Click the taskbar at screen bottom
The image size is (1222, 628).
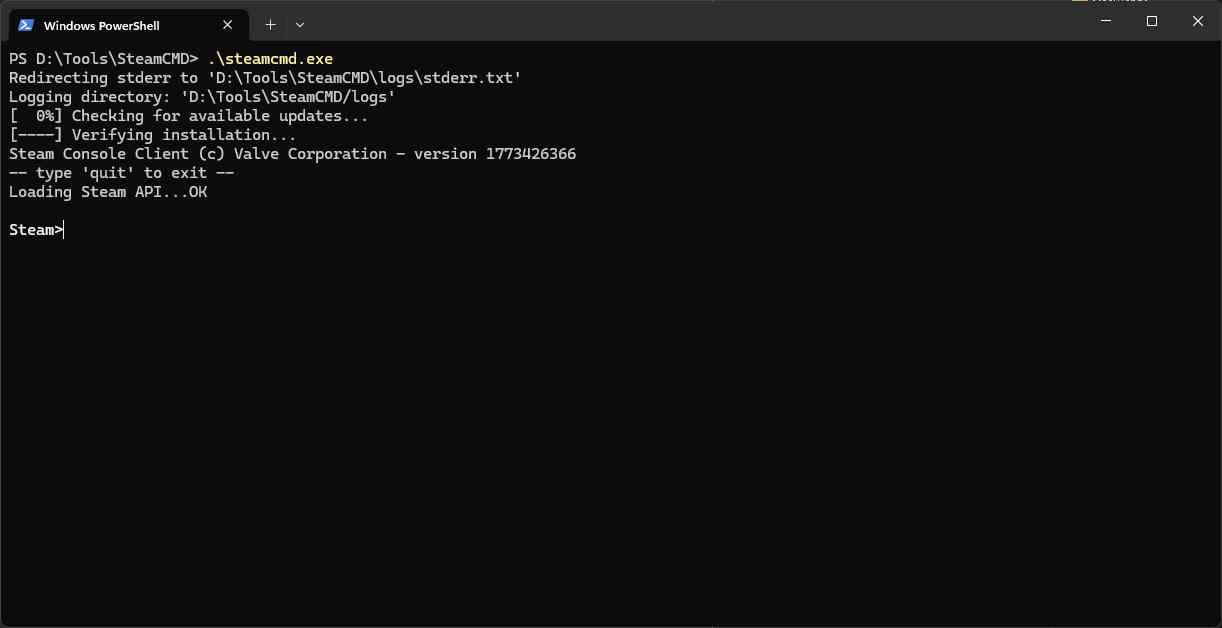pos(611,625)
